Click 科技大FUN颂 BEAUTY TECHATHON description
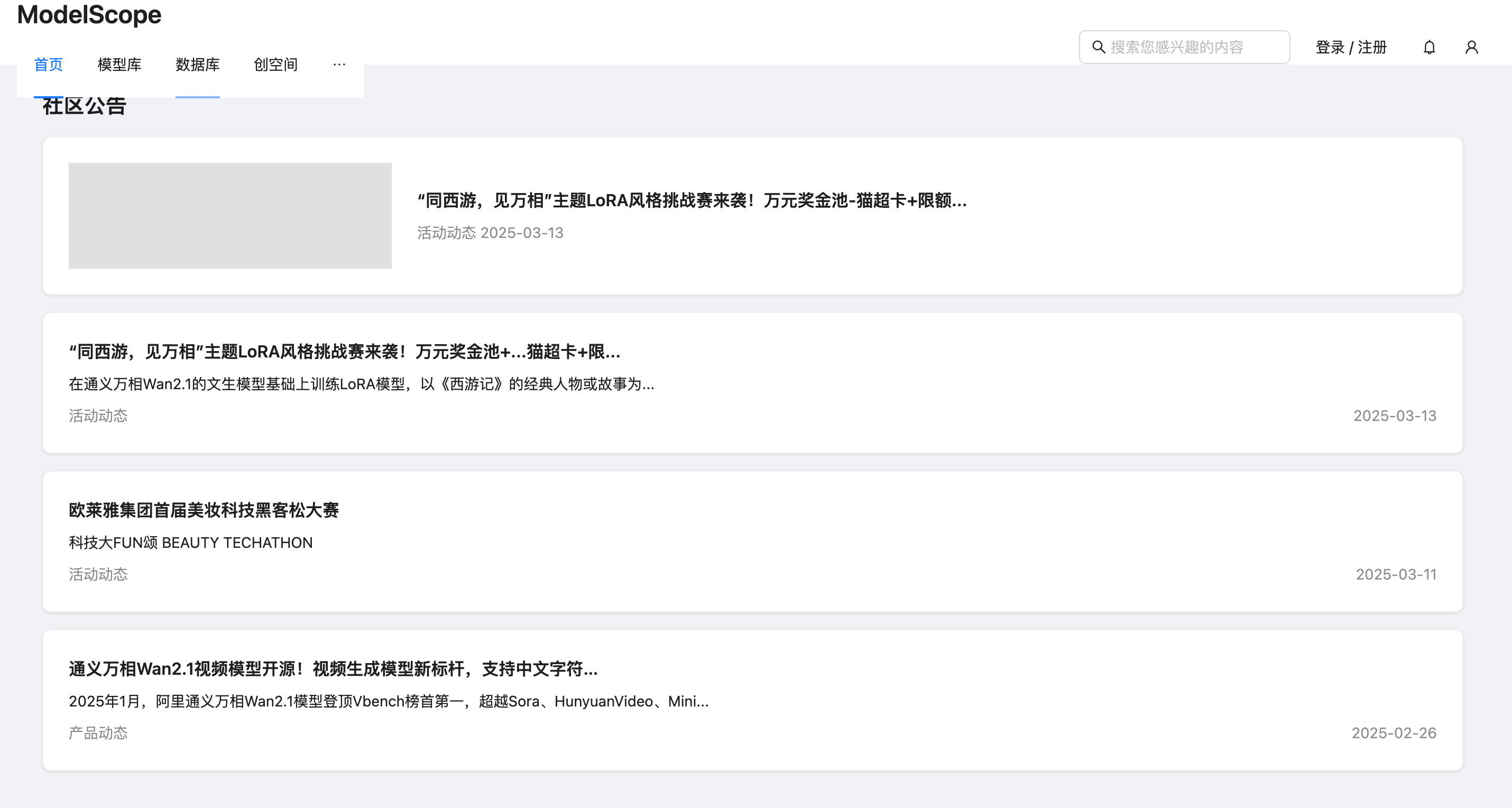This screenshot has height=808, width=1512. [x=190, y=543]
